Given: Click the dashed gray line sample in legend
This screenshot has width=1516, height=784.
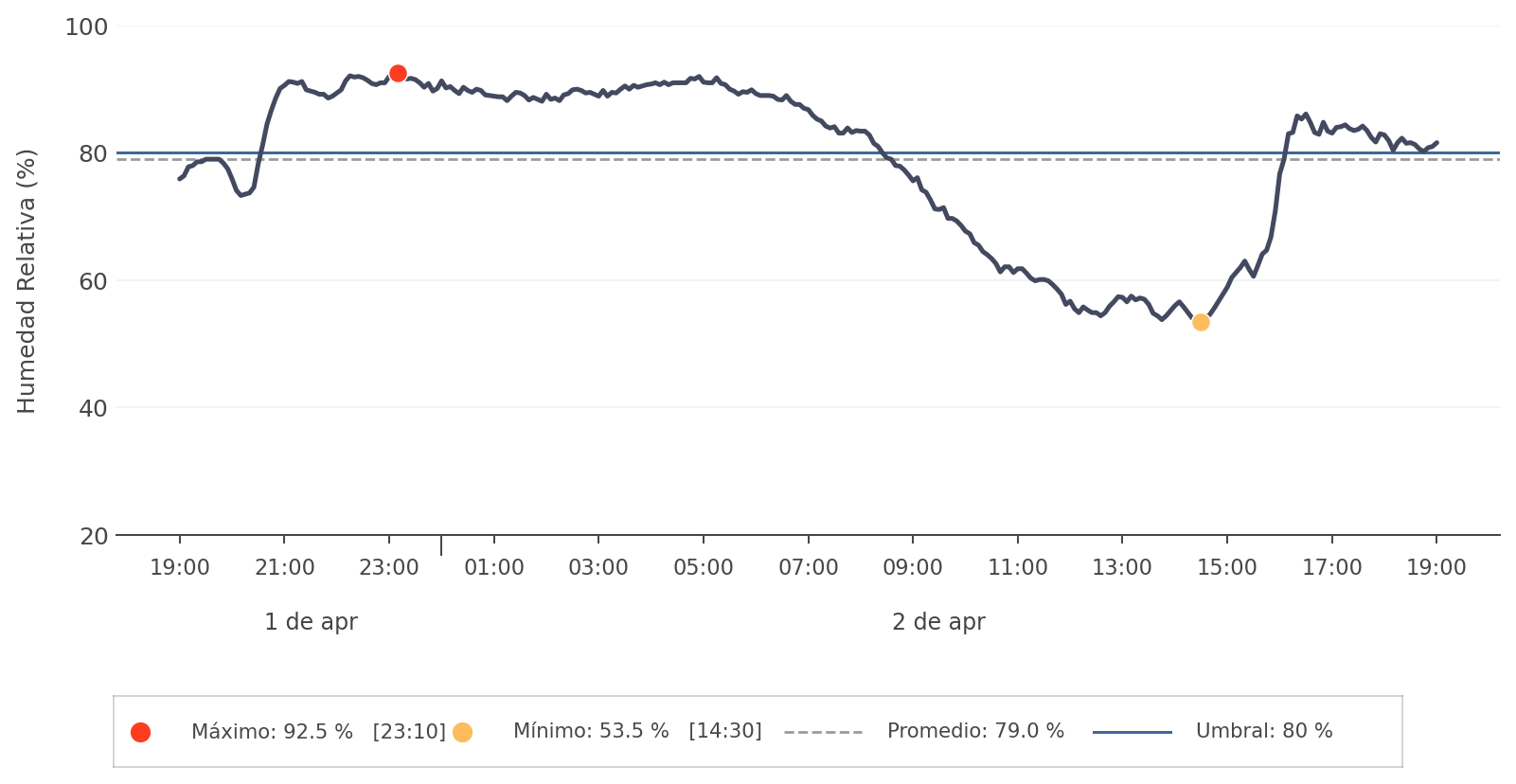Looking at the screenshot, I should (x=823, y=732).
